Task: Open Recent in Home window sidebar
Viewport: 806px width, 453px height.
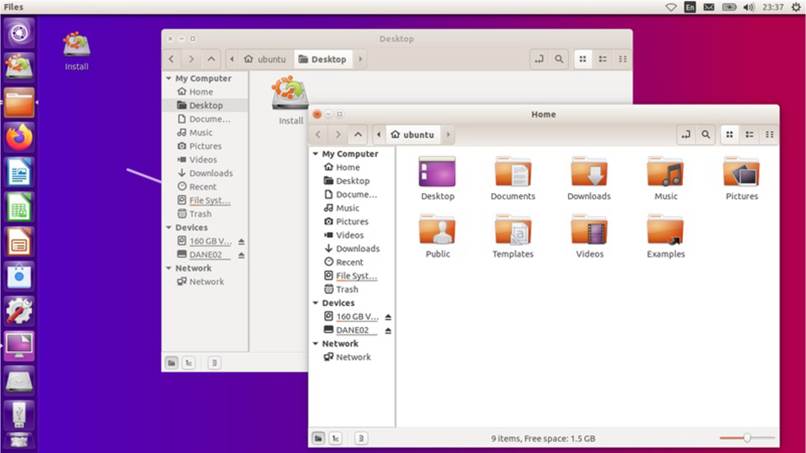Action: [343, 262]
